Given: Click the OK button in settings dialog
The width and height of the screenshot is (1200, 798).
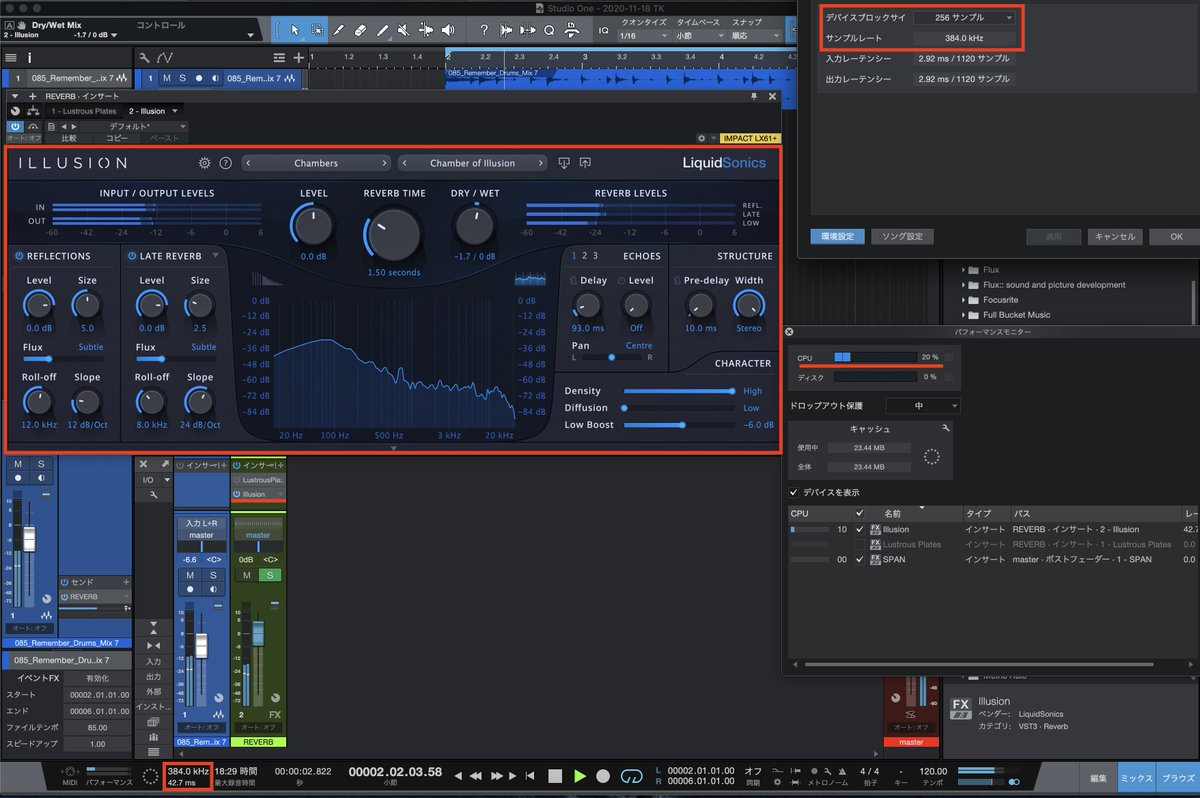Looking at the screenshot, I should pyautogui.click(x=1175, y=237).
